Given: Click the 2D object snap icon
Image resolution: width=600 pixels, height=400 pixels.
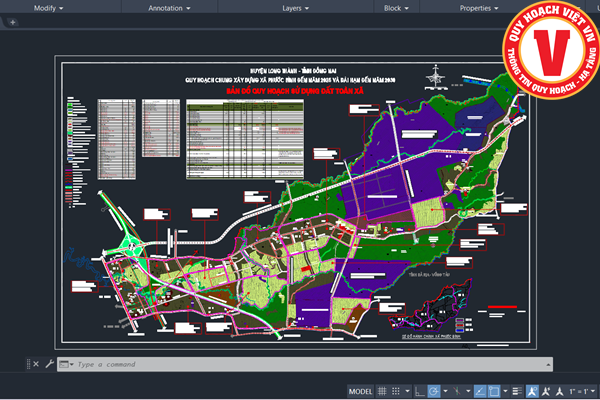Looking at the screenshot, I should (x=496, y=391).
